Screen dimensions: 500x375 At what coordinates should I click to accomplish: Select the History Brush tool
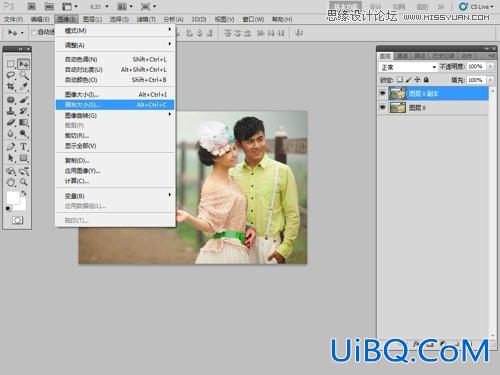23,111
